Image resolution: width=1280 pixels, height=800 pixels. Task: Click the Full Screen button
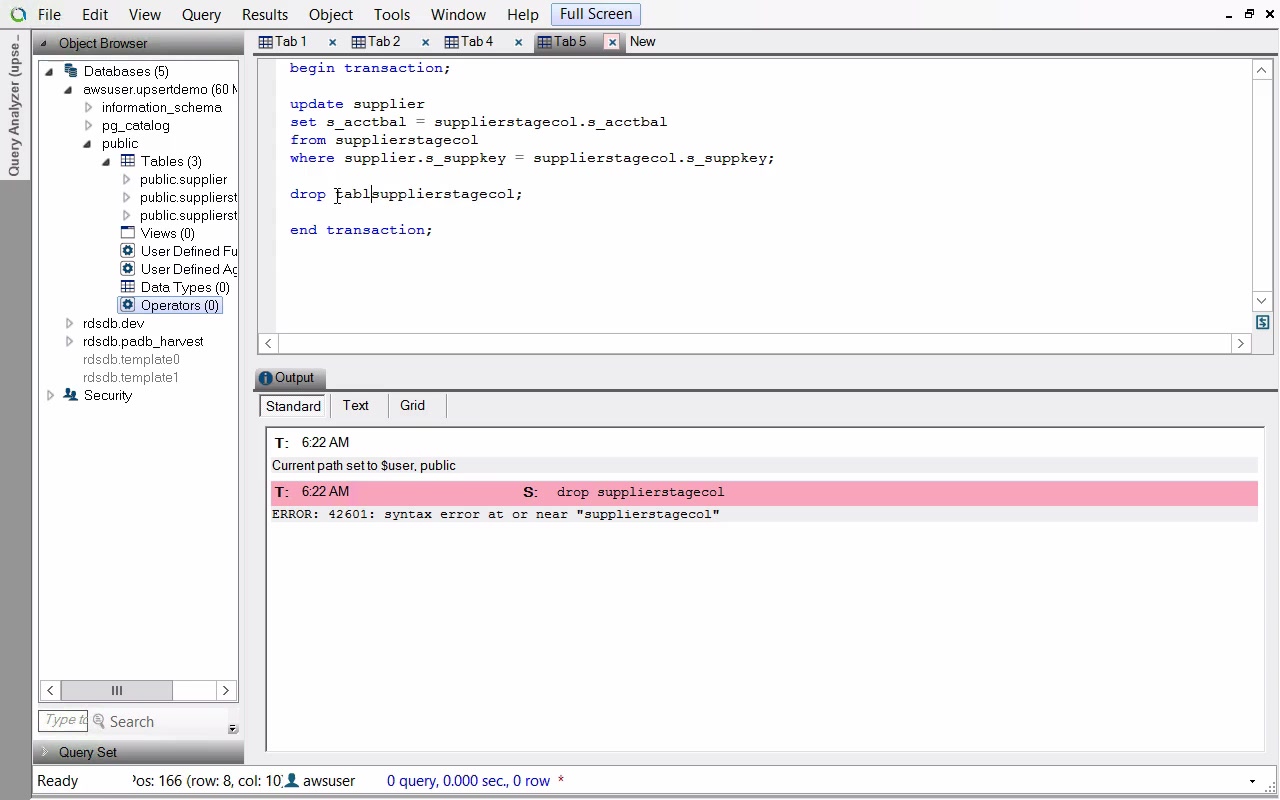[595, 14]
